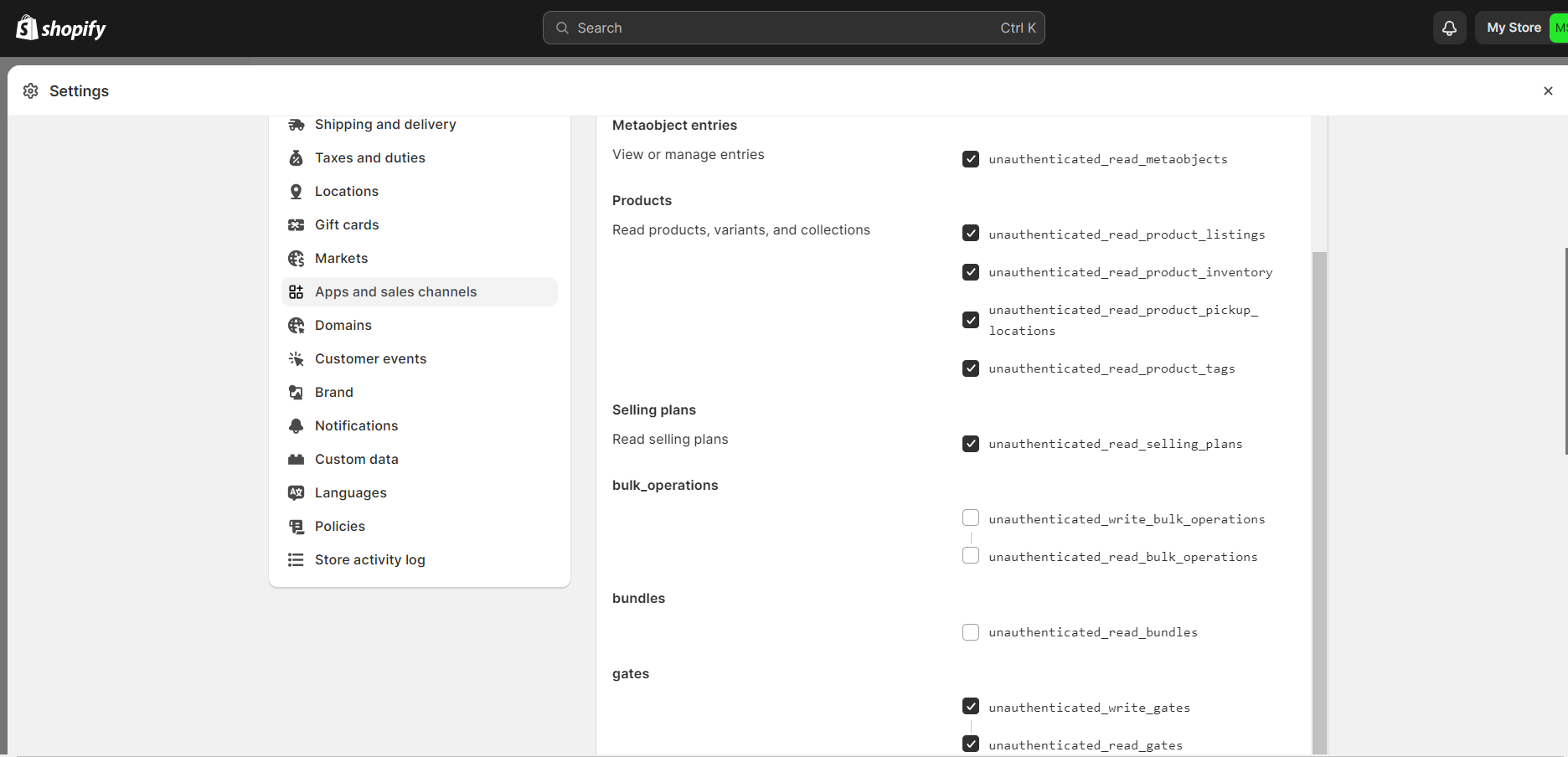Enable unauthenticated_write_bulk_operations checkbox
Image resolution: width=1568 pixels, height=757 pixels.
pos(971,518)
